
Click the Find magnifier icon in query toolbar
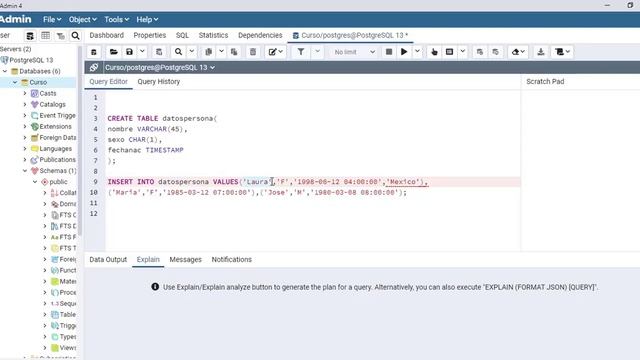[178, 52]
